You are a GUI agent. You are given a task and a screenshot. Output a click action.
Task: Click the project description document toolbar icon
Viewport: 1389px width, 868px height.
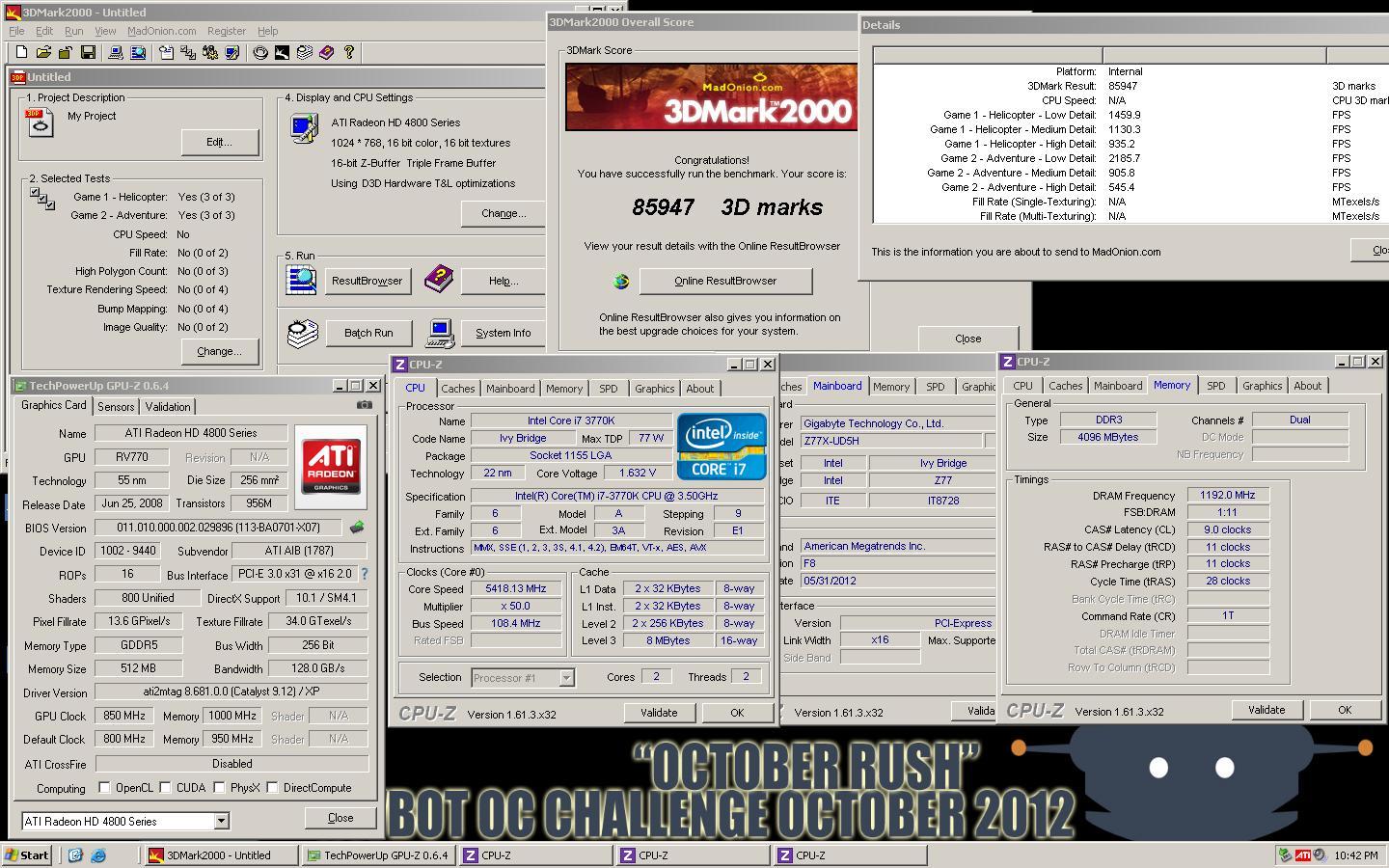(166, 52)
